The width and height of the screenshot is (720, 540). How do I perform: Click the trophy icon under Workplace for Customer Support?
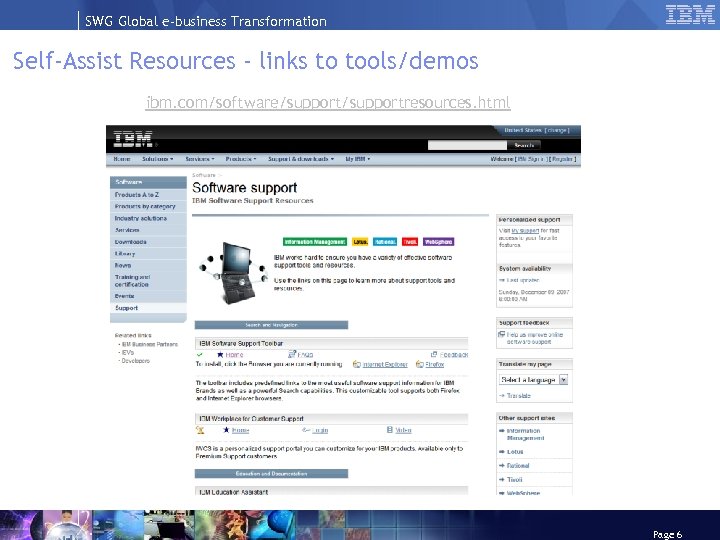[x=200, y=430]
